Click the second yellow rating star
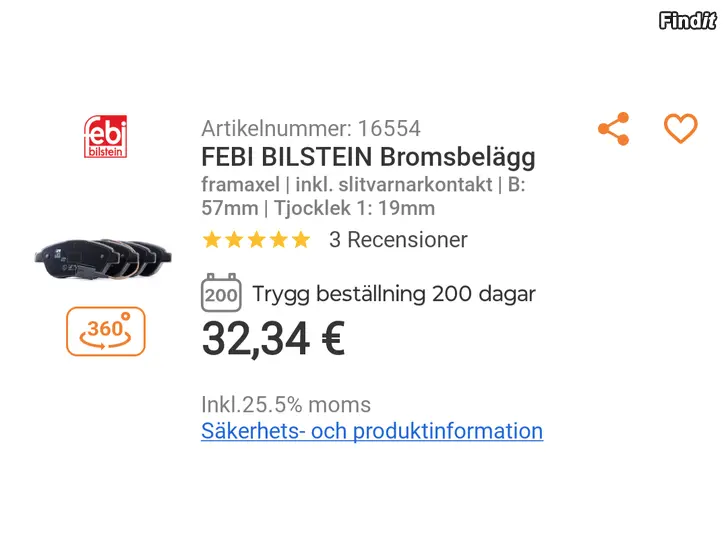This screenshot has width=728, height=546. click(234, 240)
